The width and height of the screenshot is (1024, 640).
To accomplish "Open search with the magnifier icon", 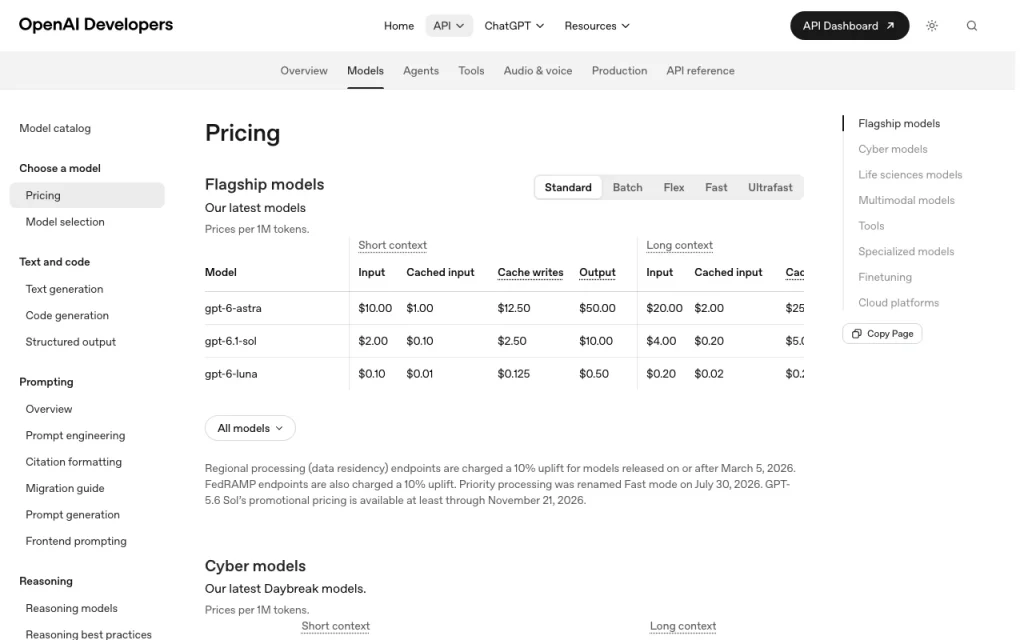I will pyautogui.click(x=972, y=26).
